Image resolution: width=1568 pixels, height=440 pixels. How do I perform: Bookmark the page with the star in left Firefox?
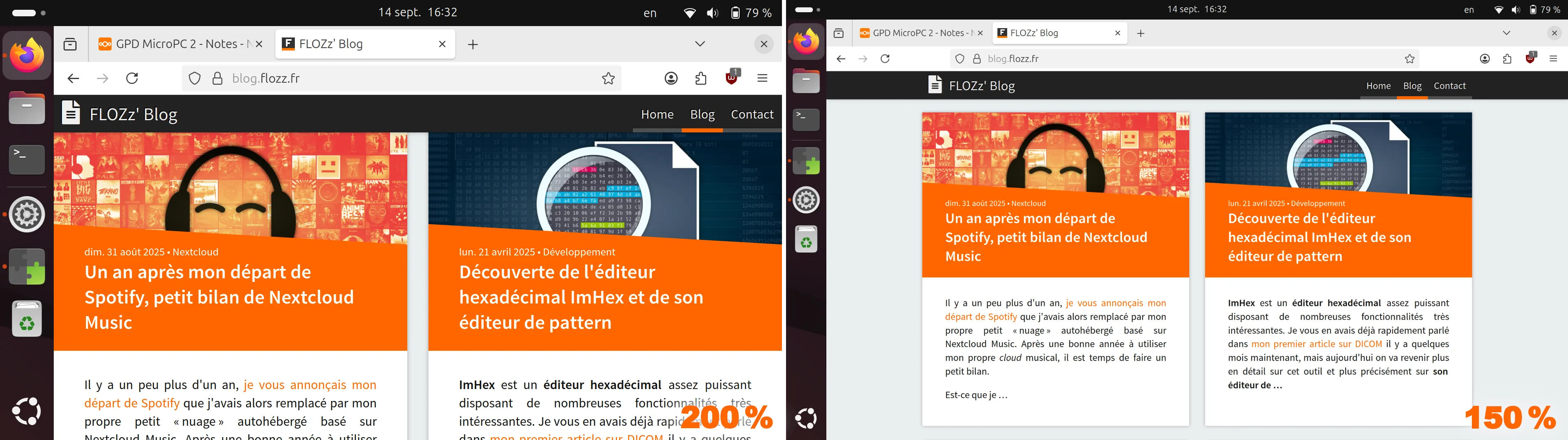608,79
